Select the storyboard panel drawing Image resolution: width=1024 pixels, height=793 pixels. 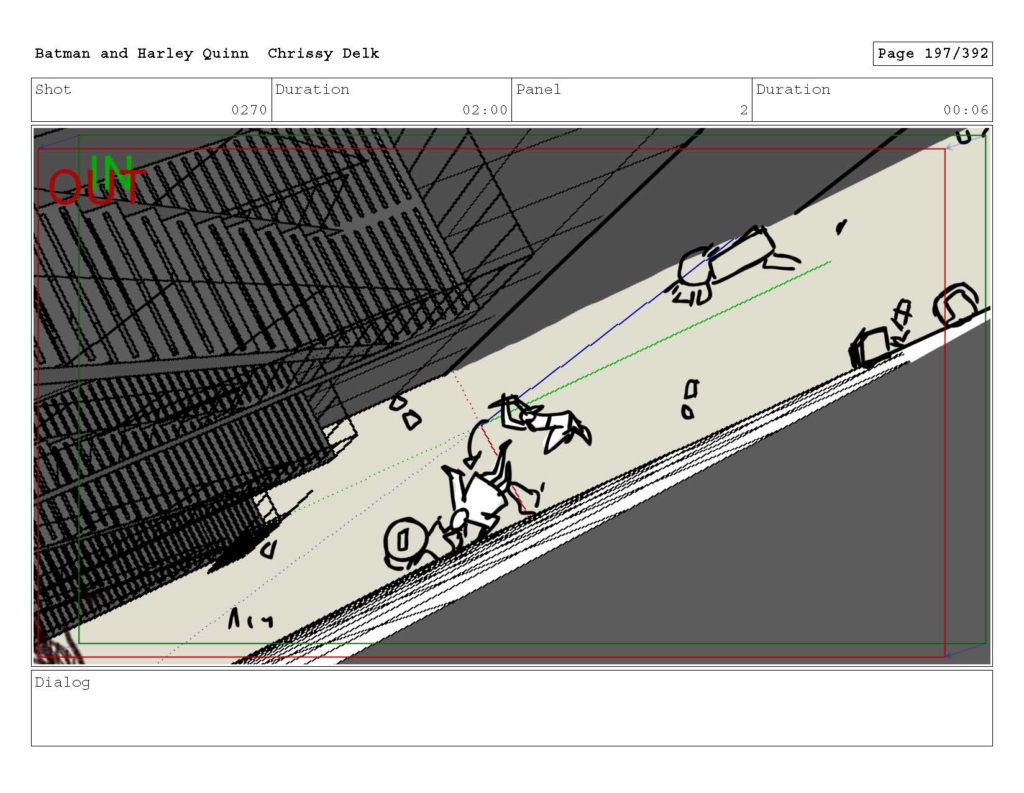click(x=512, y=396)
